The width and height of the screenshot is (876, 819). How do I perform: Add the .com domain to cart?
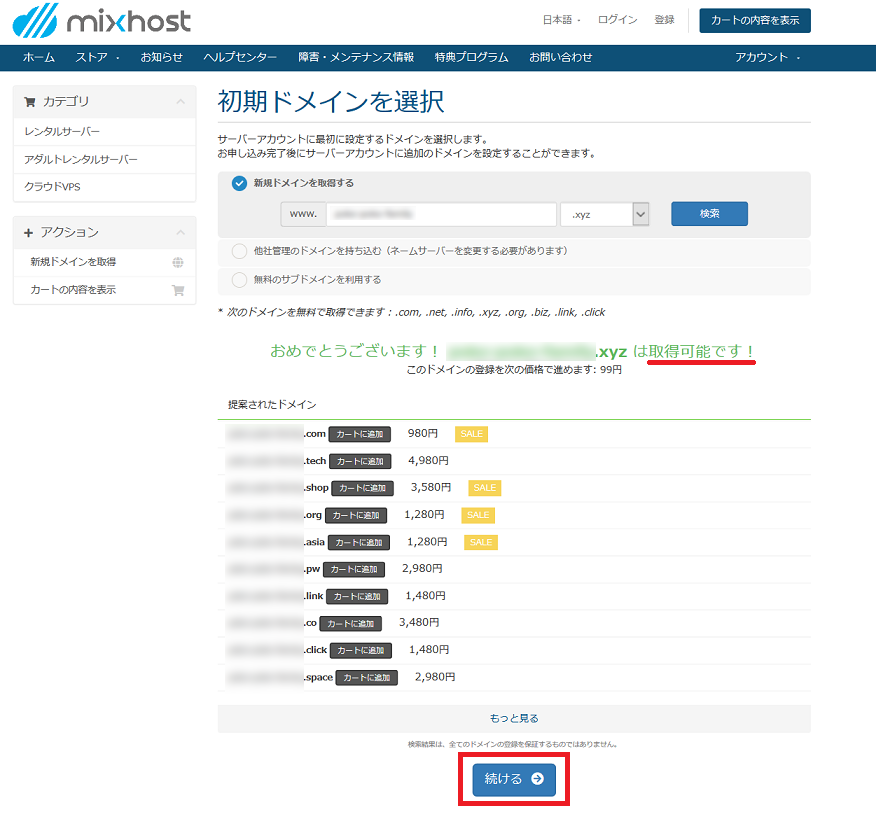tap(357, 434)
